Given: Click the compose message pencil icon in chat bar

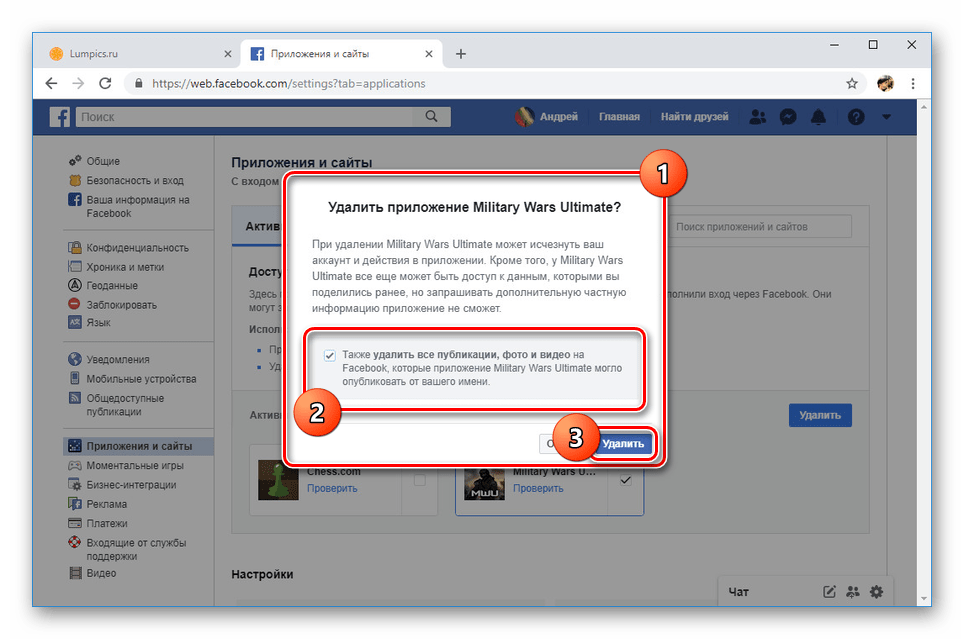Looking at the screenshot, I should (828, 592).
